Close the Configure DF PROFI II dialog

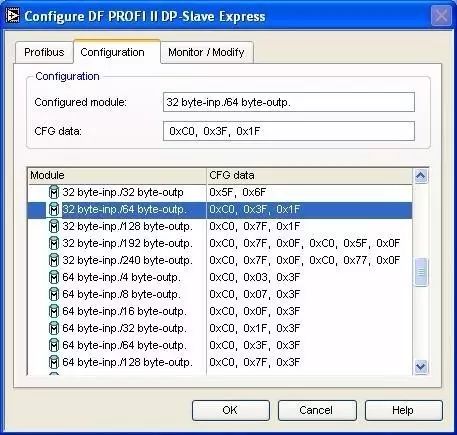pyautogui.click(x=440, y=16)
